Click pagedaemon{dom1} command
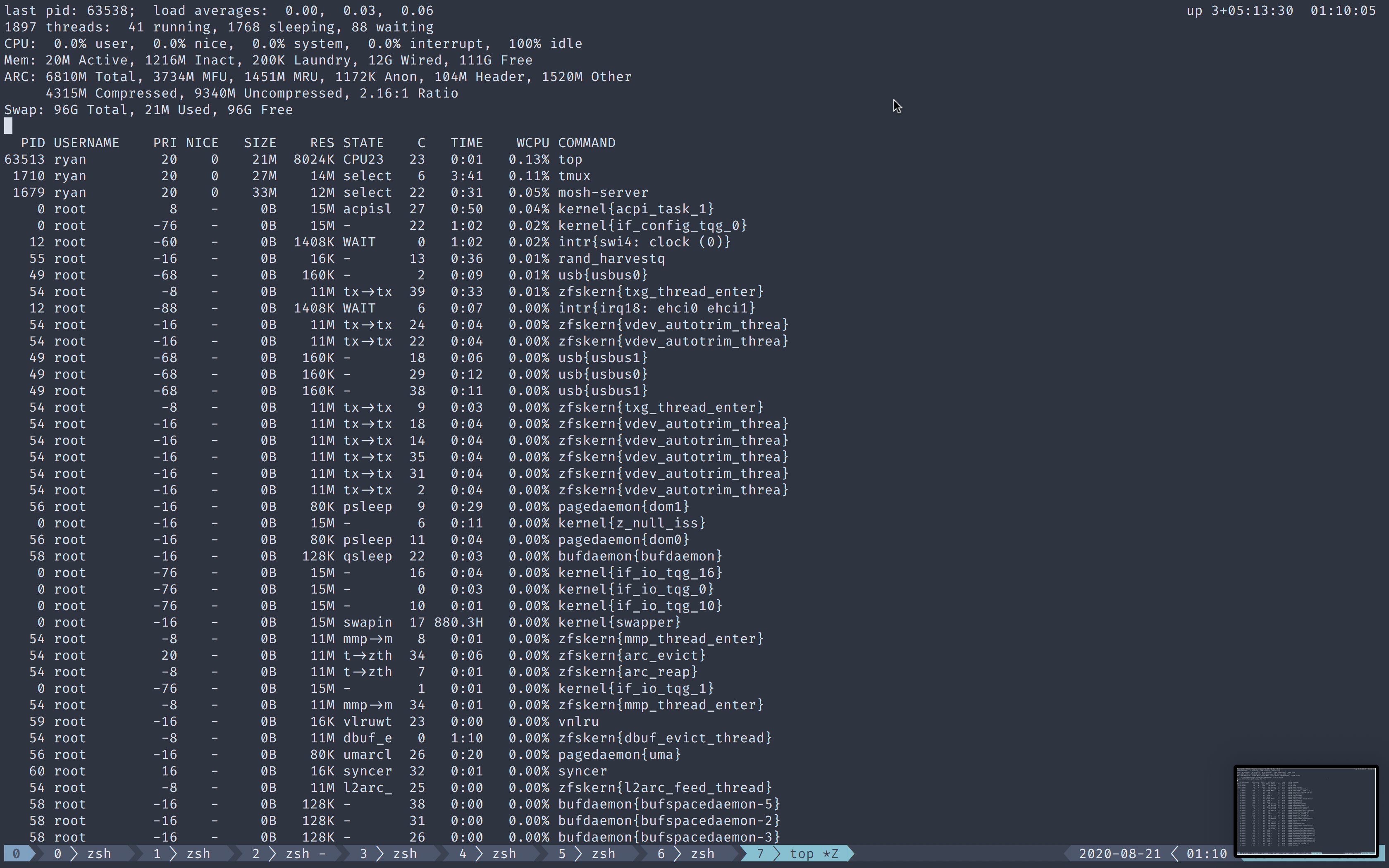 624,507
